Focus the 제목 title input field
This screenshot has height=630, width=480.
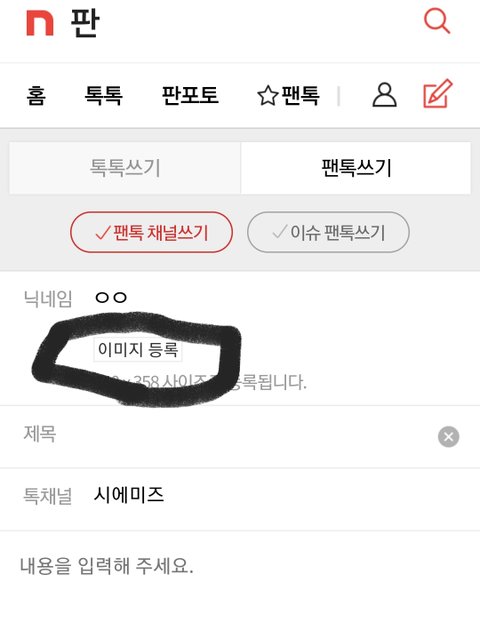(x=240, y=436)
